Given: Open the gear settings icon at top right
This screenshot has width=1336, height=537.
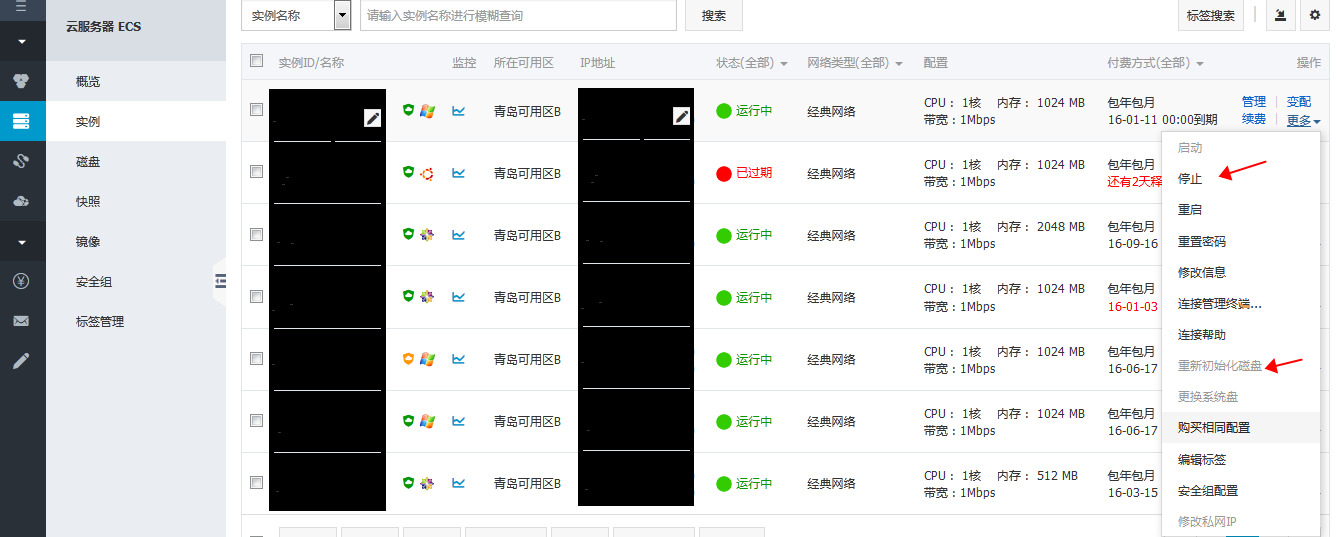Looking at the screenshot, I should point(1314,15).
